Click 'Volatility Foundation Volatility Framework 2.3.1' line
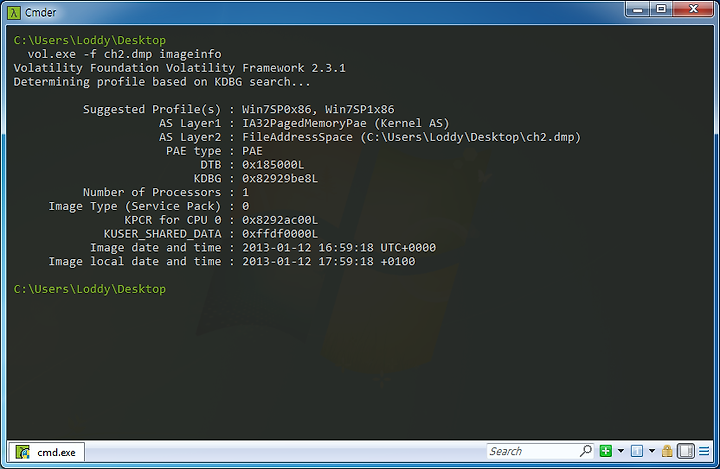 coord(180,68)
